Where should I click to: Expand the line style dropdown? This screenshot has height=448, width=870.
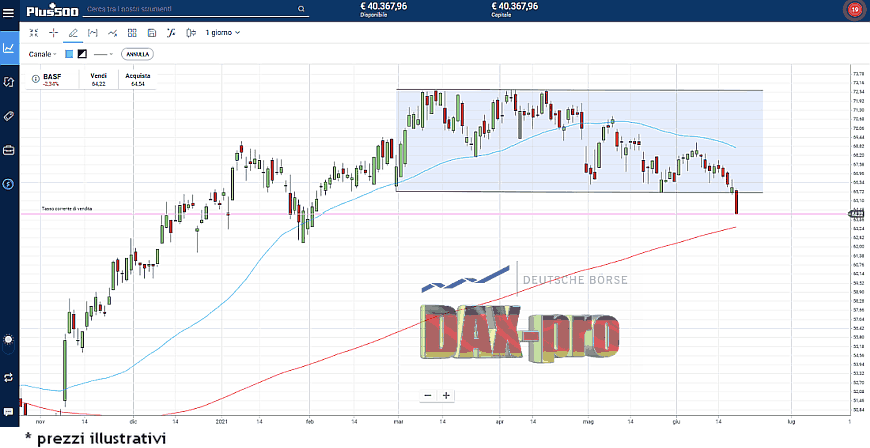[103, 54]
